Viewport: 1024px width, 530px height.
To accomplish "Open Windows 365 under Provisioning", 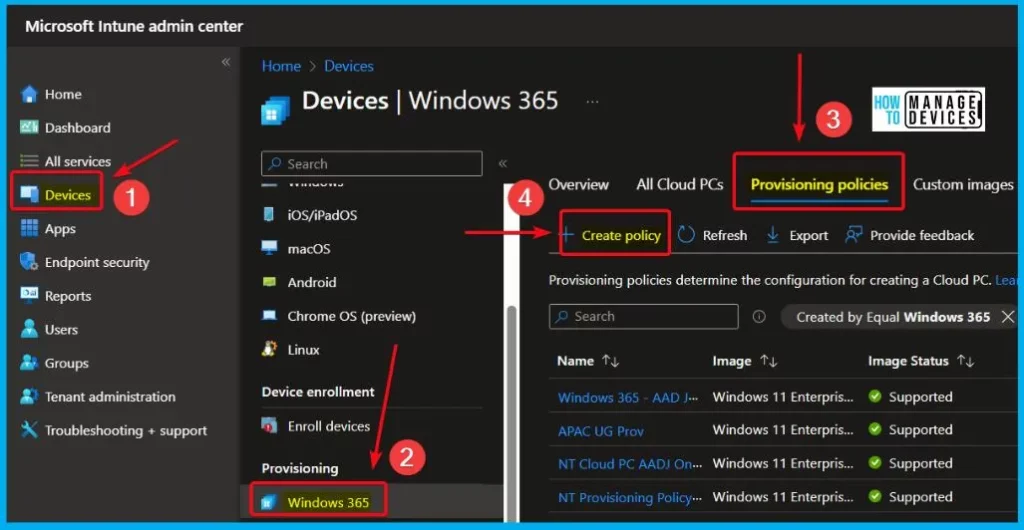I will 317,502.
